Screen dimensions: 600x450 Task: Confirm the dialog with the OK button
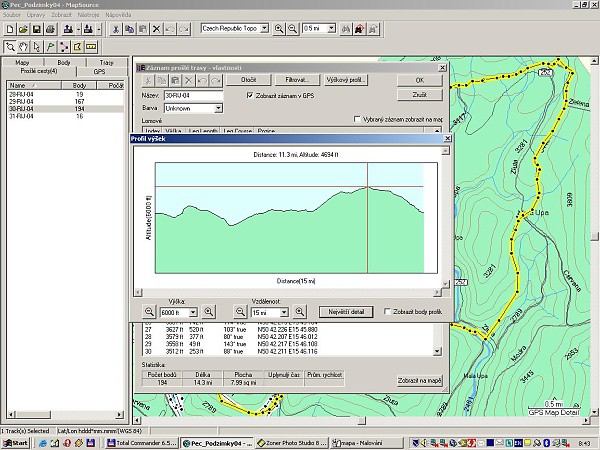tap(420, 80)
